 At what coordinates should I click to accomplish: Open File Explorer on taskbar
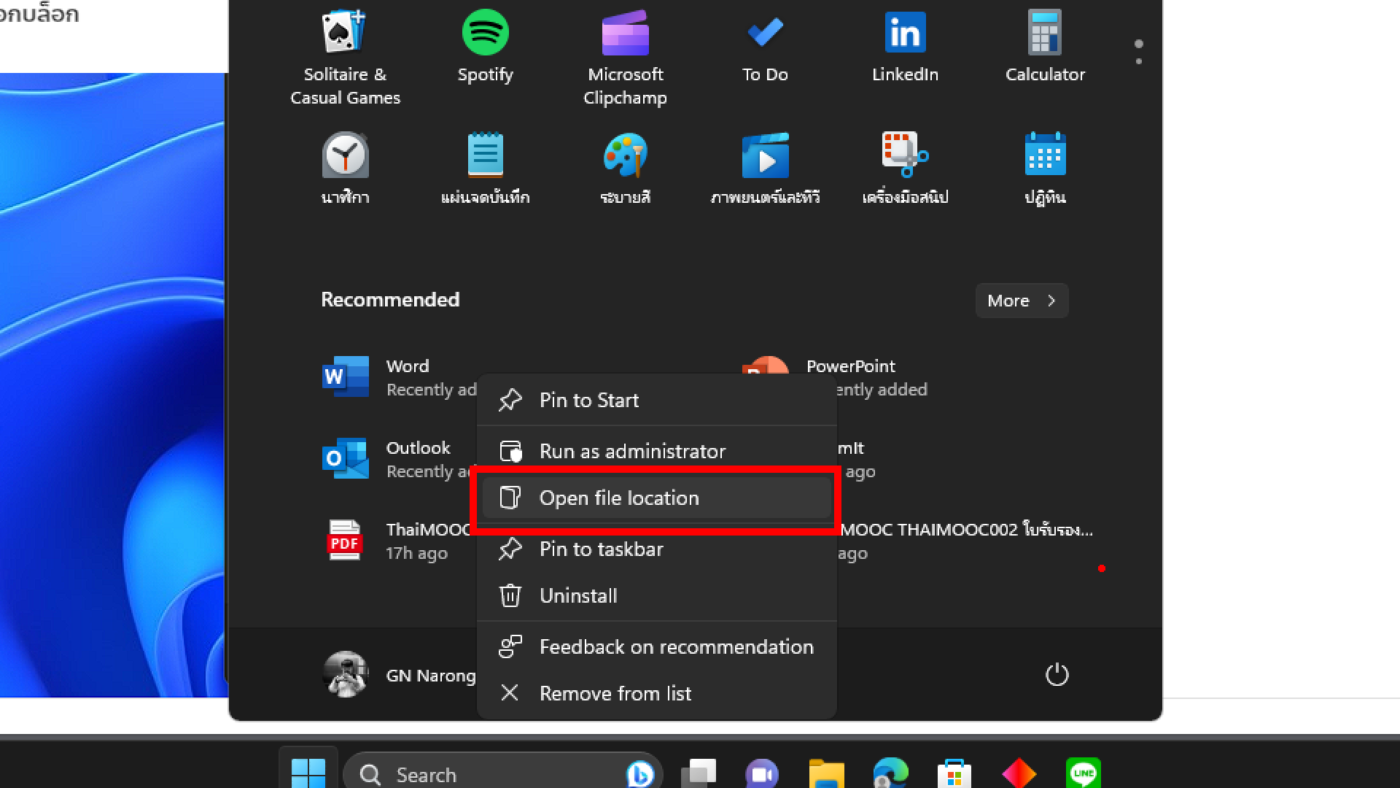tap(826, 774)
